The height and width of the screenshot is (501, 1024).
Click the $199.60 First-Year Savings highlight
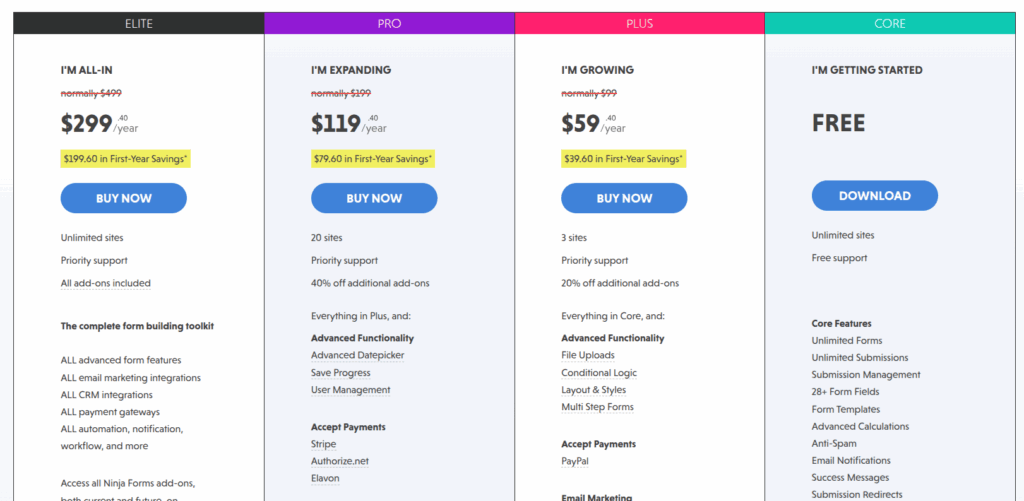[125, 158]
